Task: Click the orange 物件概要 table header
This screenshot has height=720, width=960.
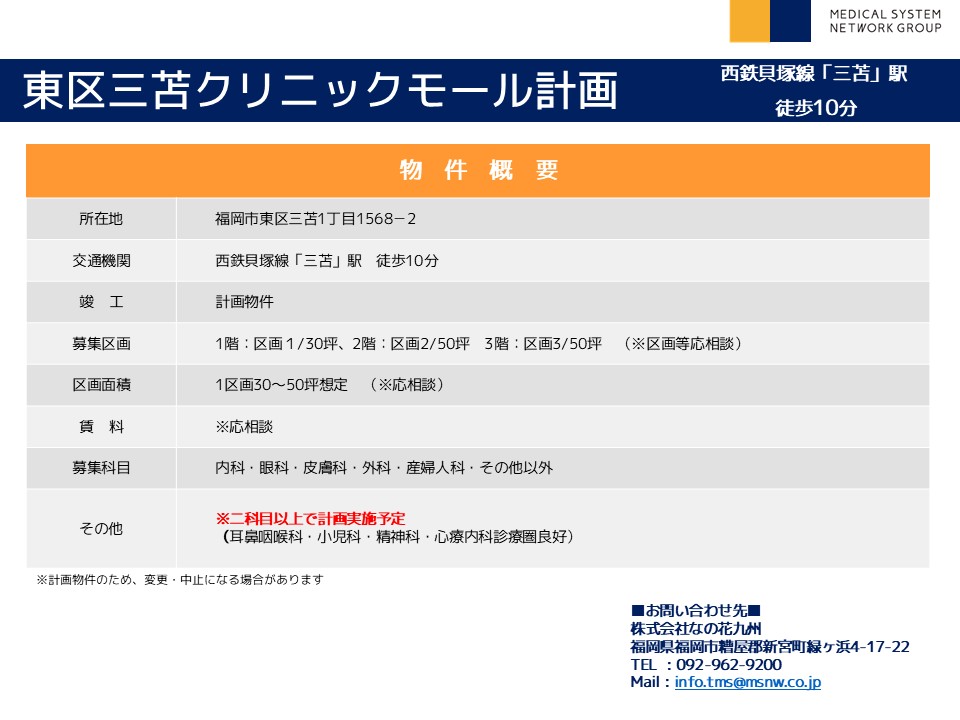Action: [x=478, y=170]
